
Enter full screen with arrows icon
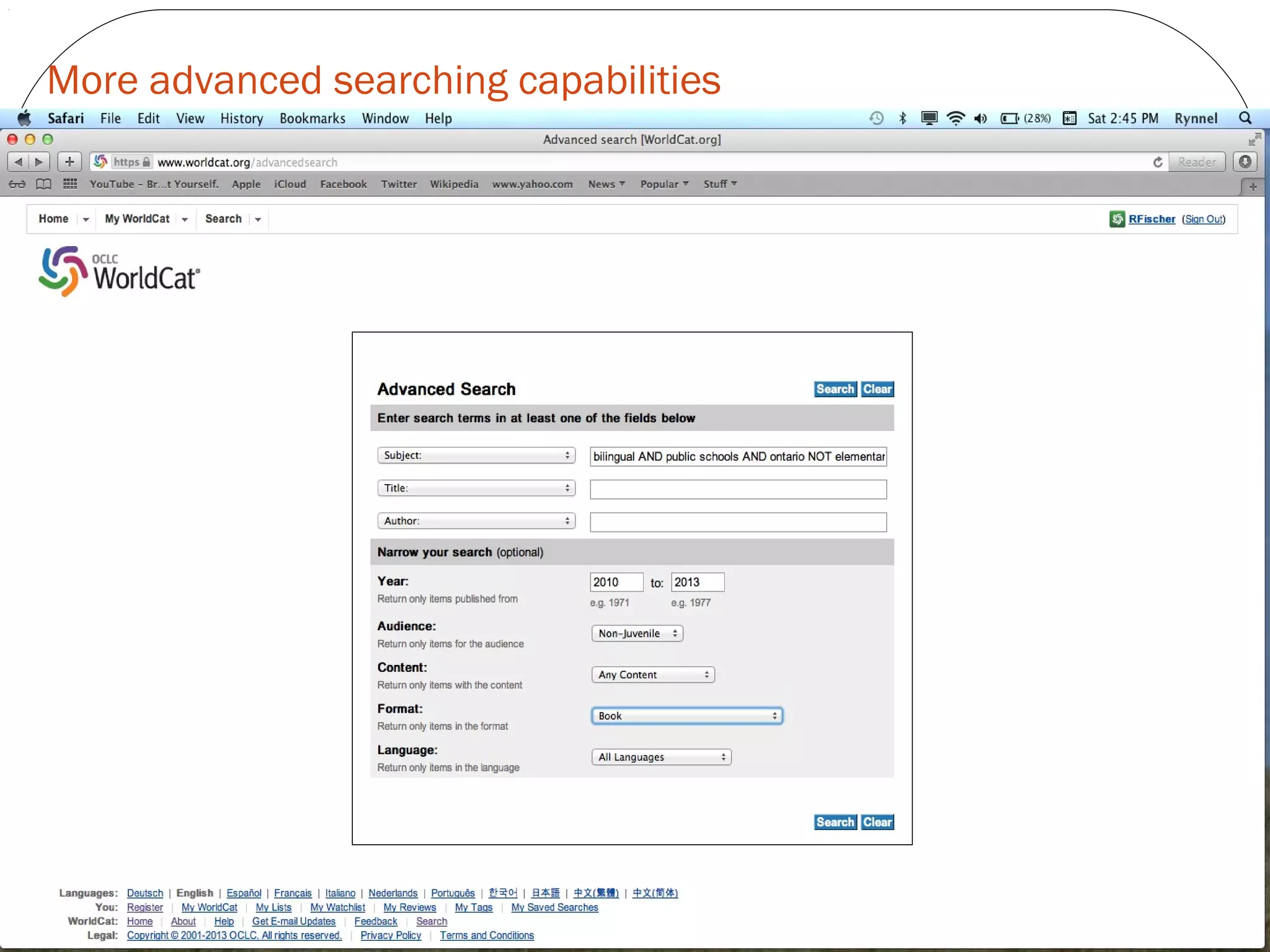[1254, 139]
